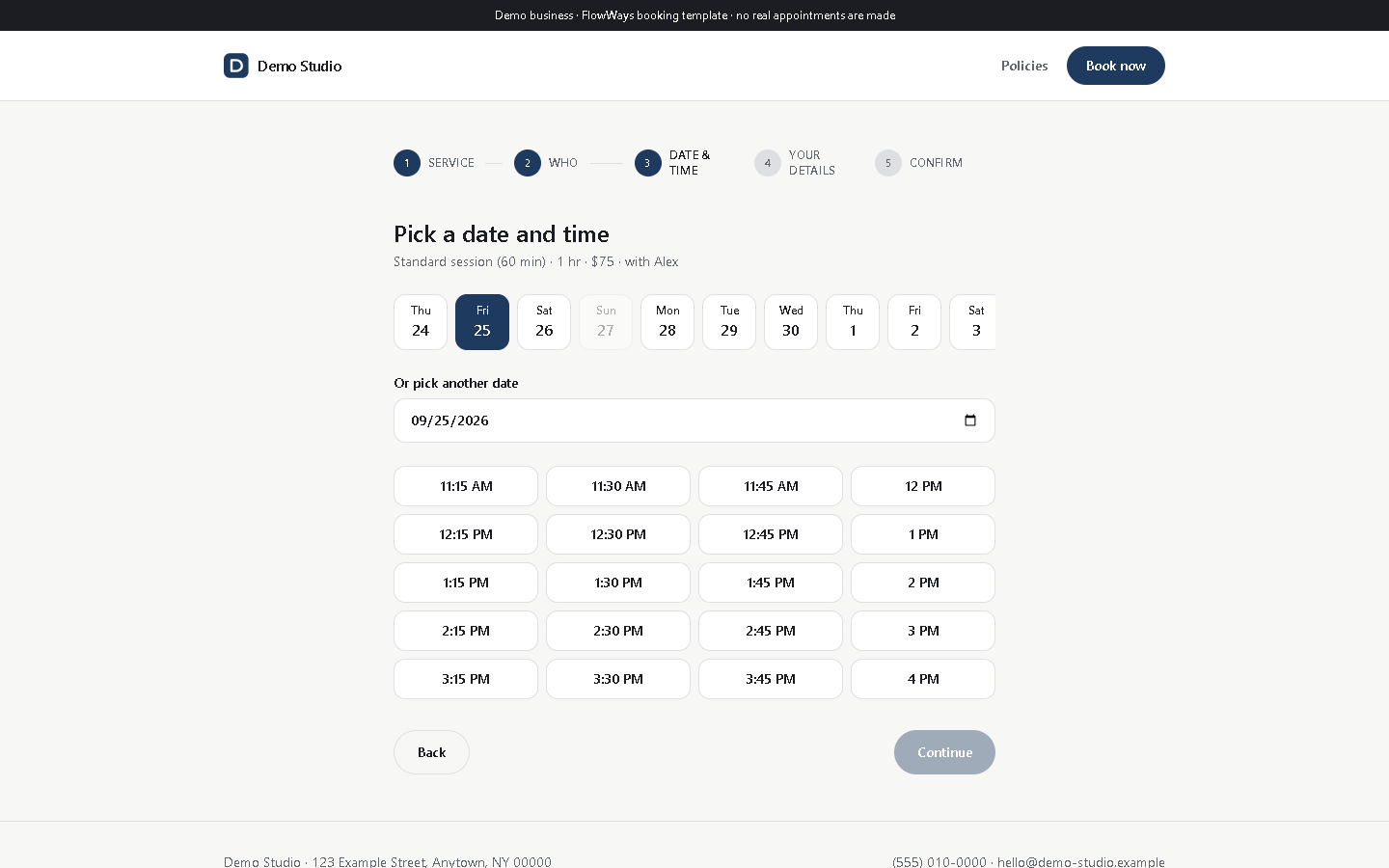Choose the 2:30 PM slot
The image size is (1389, 868).
618,631
